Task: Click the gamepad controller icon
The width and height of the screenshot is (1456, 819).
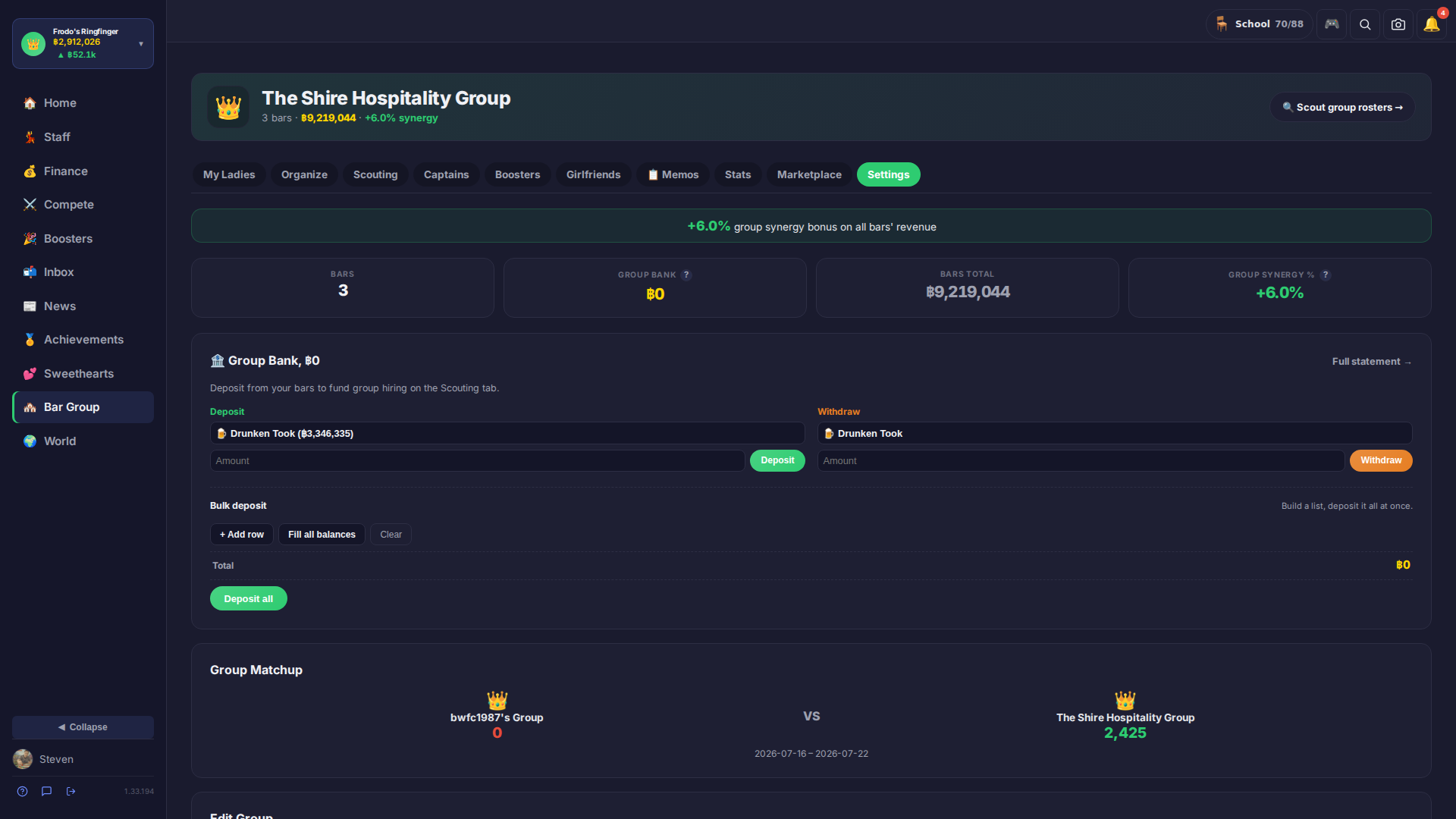Action: pos(1332,24)
